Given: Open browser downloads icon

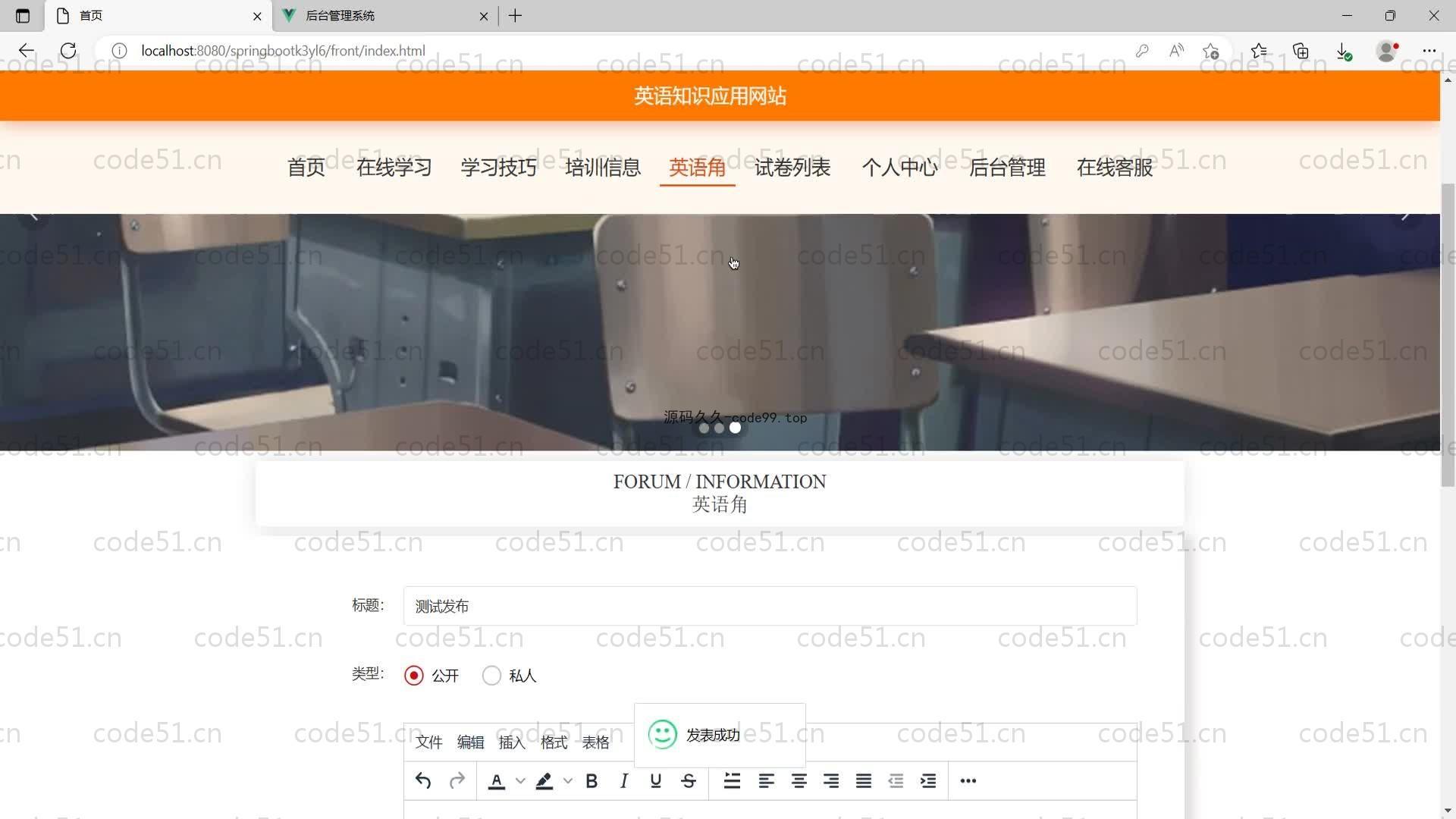Looking at the screenshot, I should pos(1344,51).
